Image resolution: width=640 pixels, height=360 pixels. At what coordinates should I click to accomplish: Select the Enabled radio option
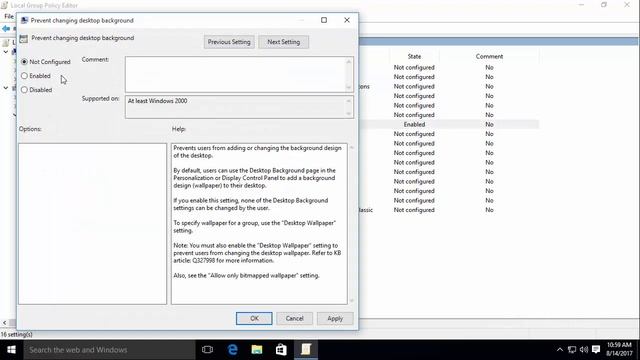[x=24, y=76]
